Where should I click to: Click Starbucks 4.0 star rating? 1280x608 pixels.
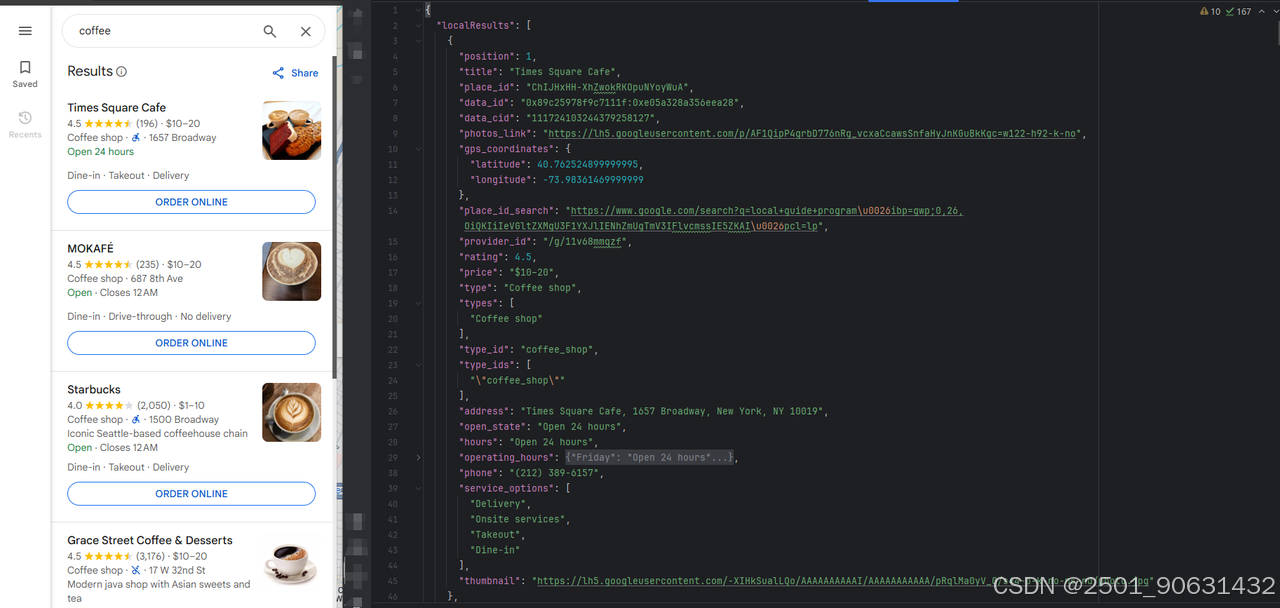tap(108, 406)
